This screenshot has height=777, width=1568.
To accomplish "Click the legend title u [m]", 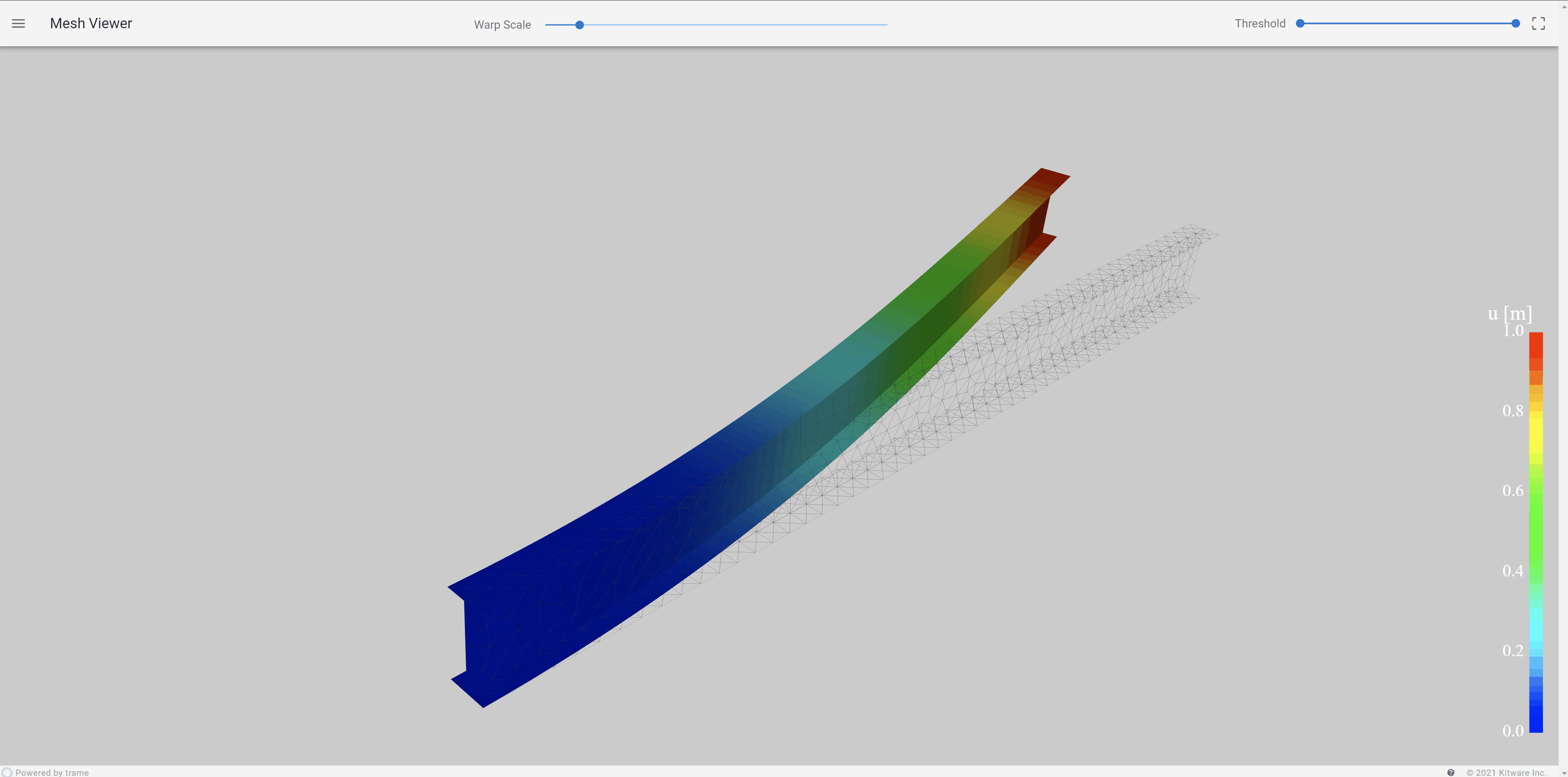I will pos(1509,314).
